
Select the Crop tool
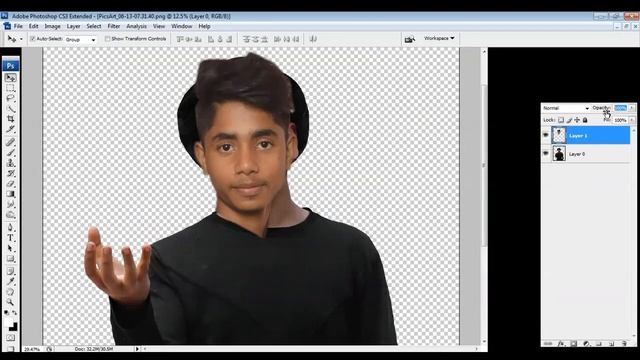(11, 119)
